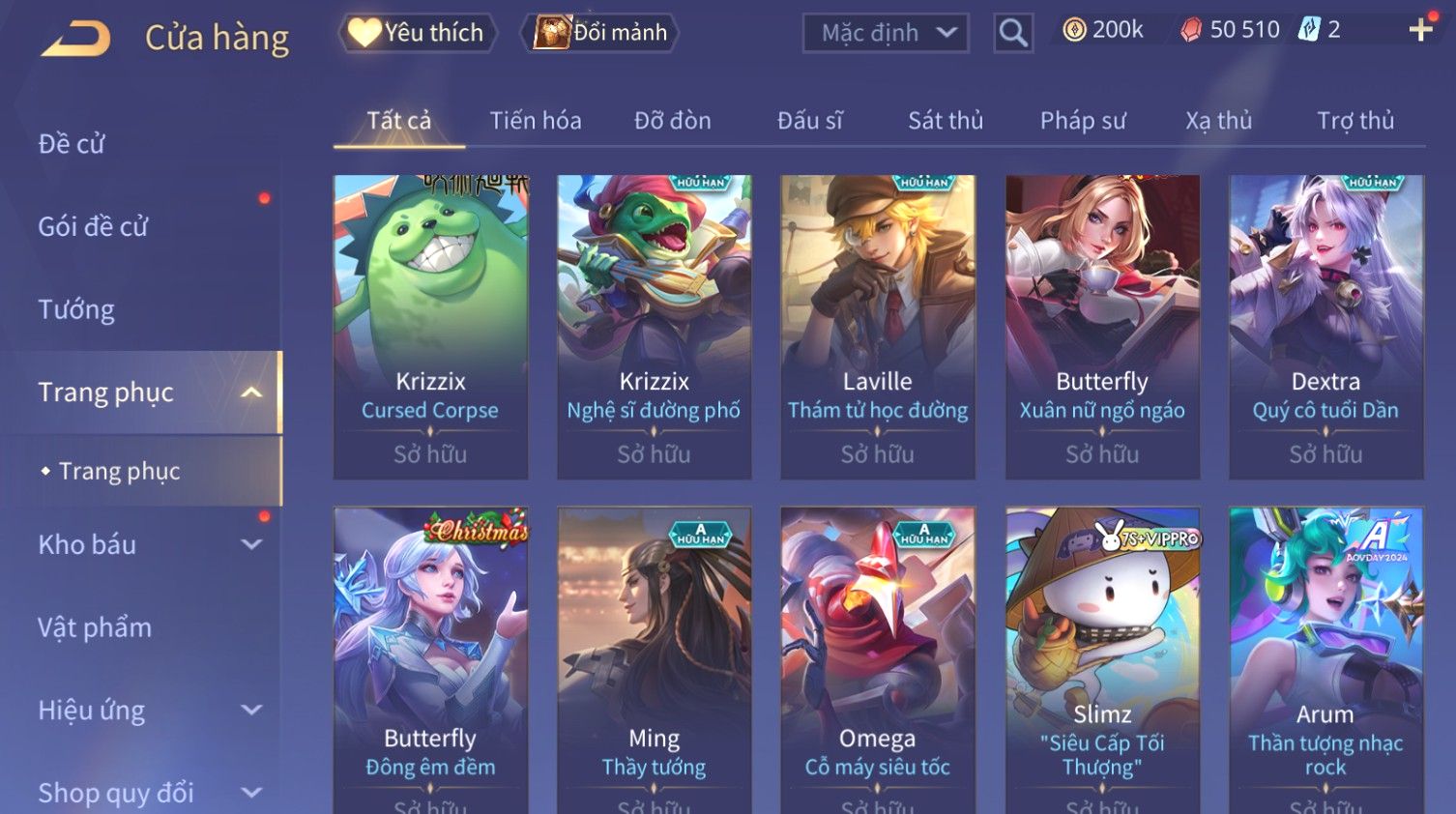
Task: Add currency with the plus icon
Action: click(1420, 30)
